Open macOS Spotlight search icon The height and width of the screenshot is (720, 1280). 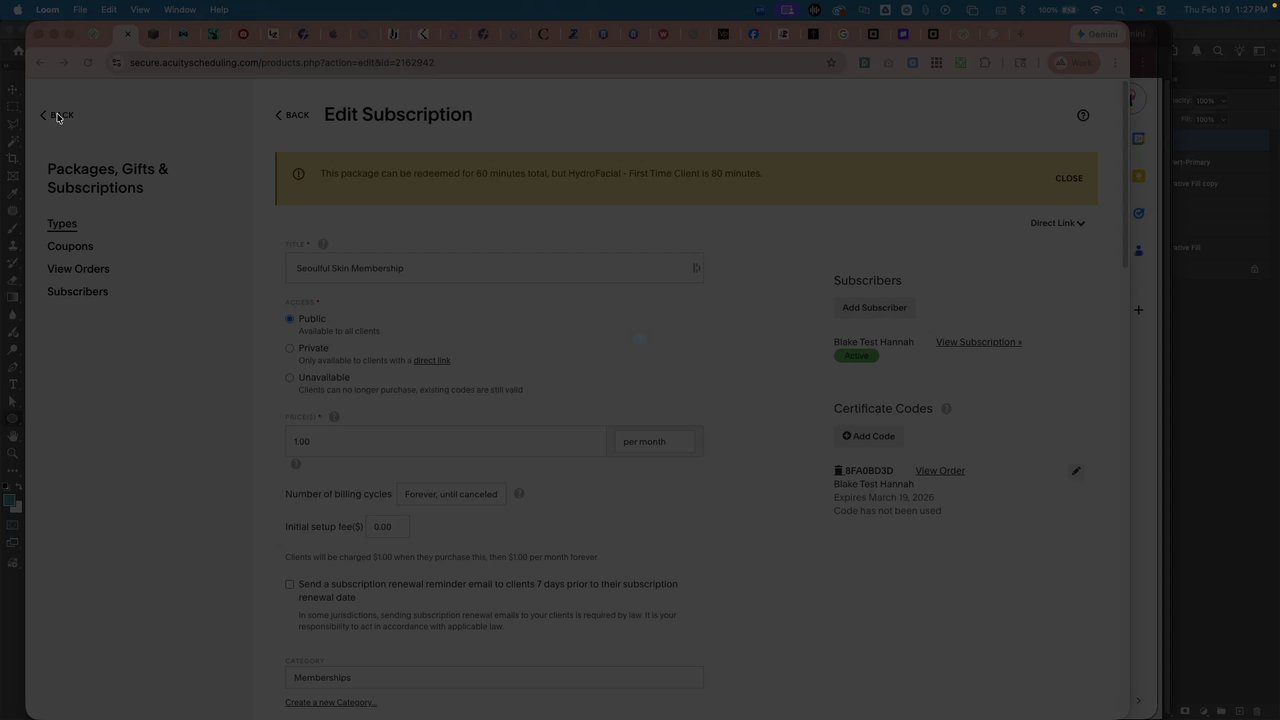(1118, 10)
